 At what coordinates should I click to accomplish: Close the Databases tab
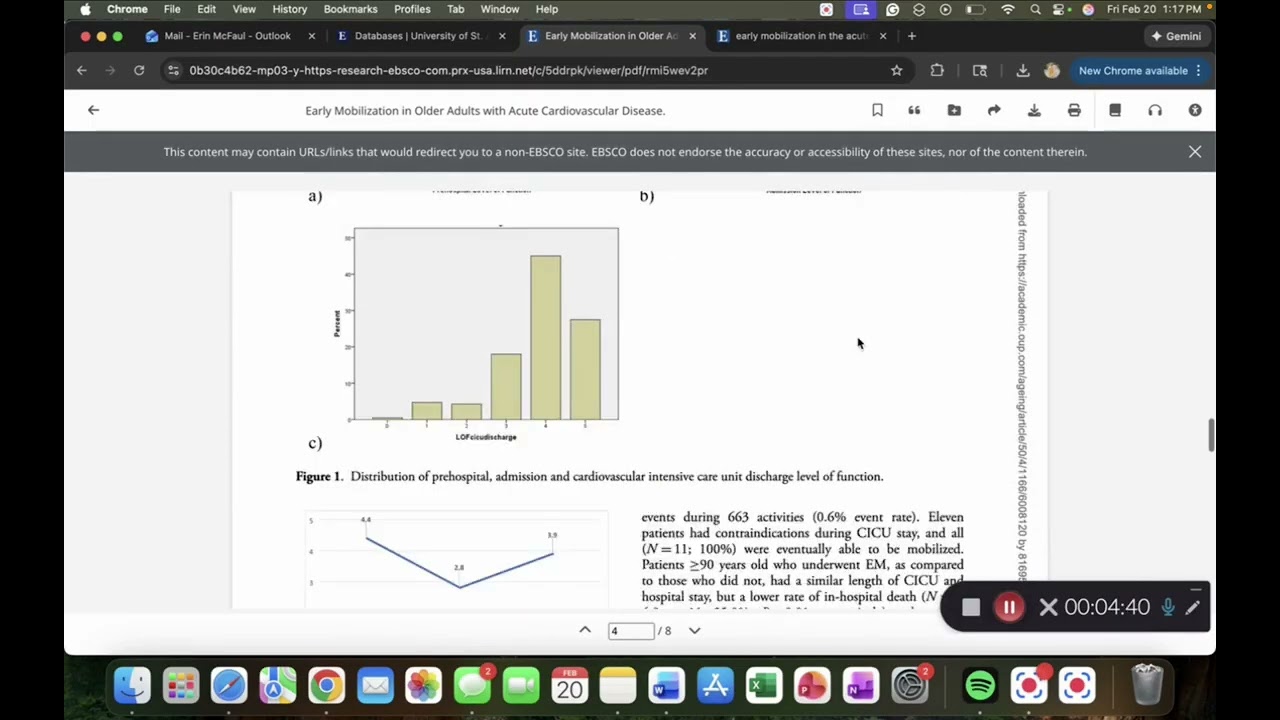501,36
